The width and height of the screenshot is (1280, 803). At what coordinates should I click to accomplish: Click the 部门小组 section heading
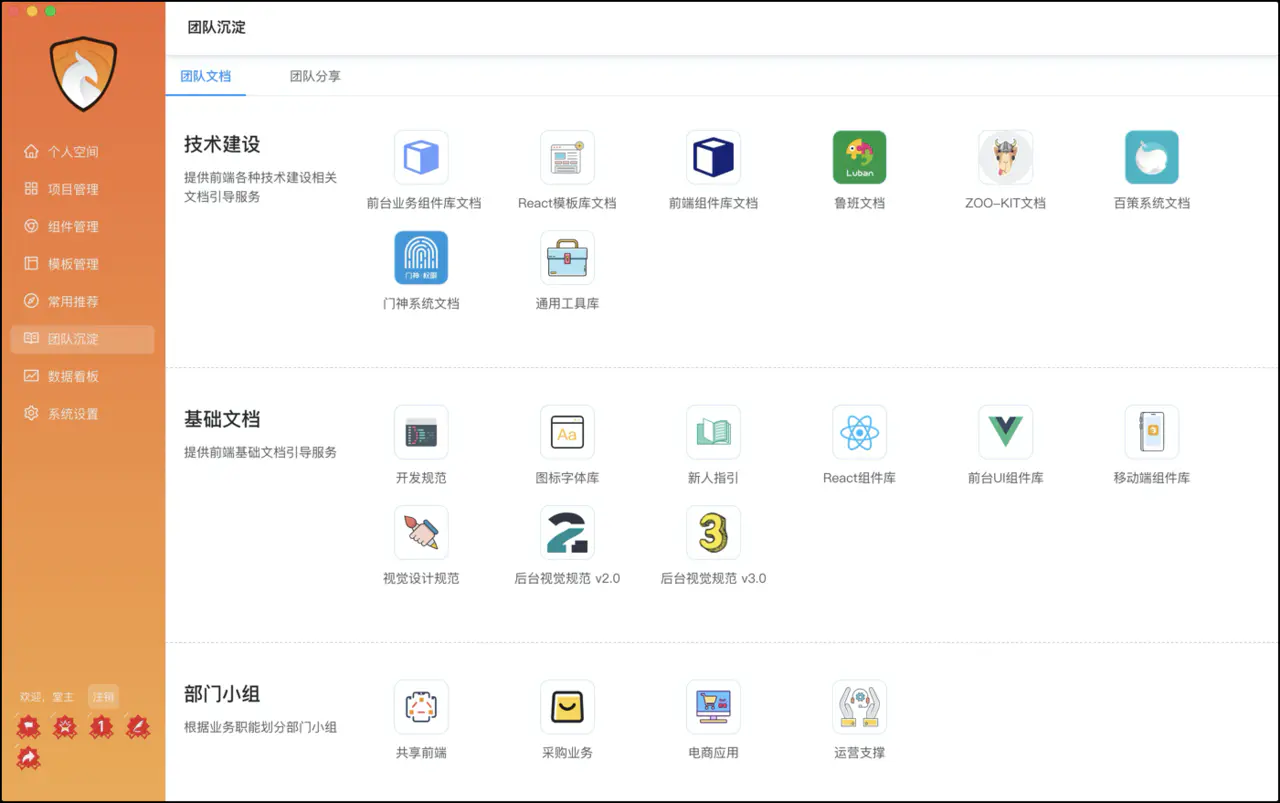click(222, 694)
